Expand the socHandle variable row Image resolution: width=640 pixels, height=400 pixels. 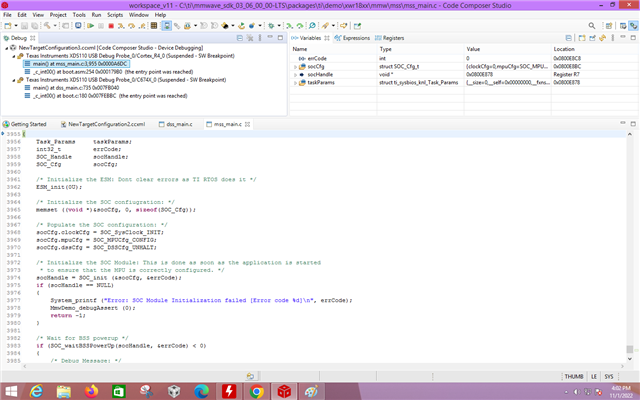coord(295,75)
